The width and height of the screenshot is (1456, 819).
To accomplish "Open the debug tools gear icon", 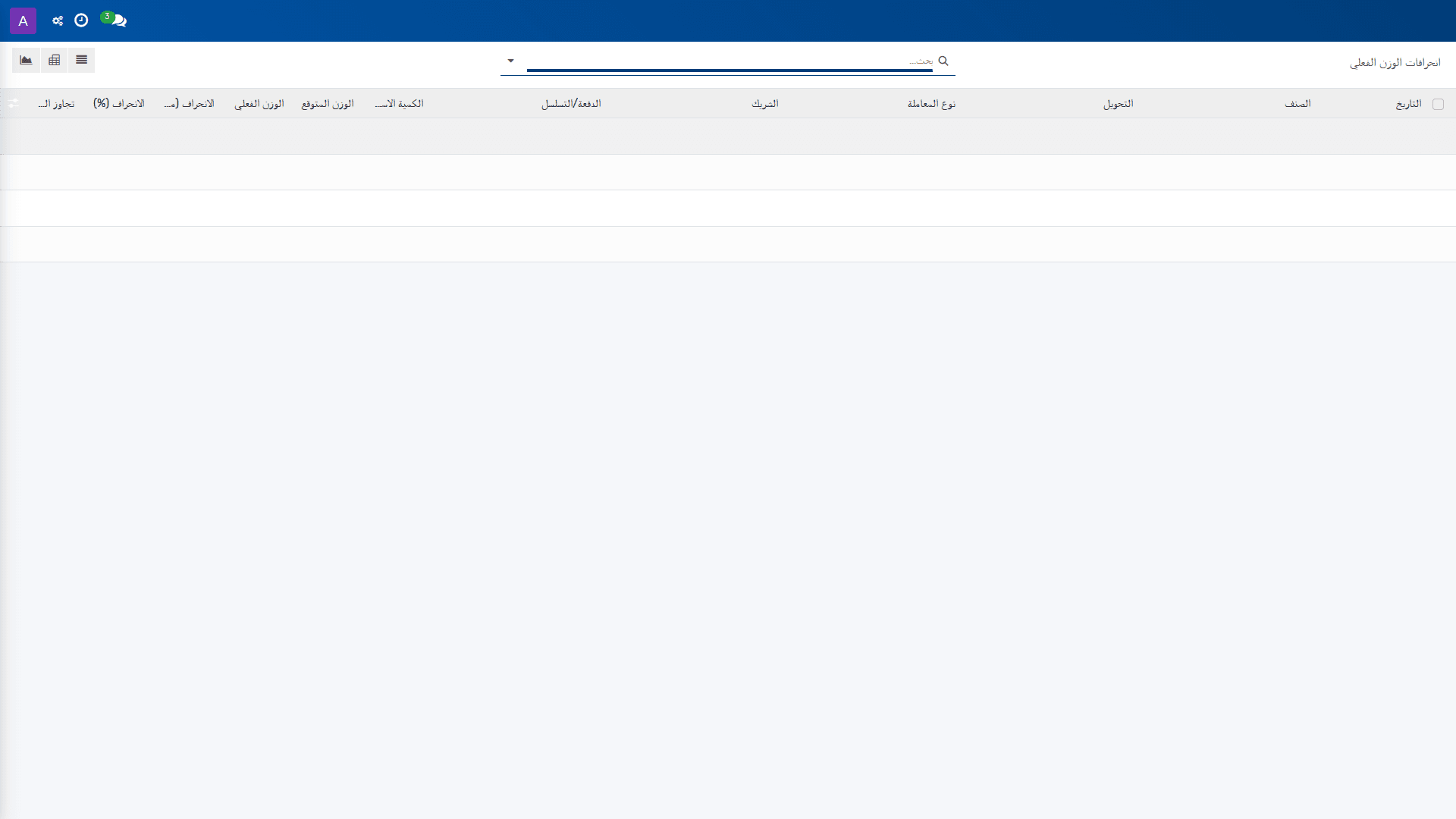I will [58, 20].
